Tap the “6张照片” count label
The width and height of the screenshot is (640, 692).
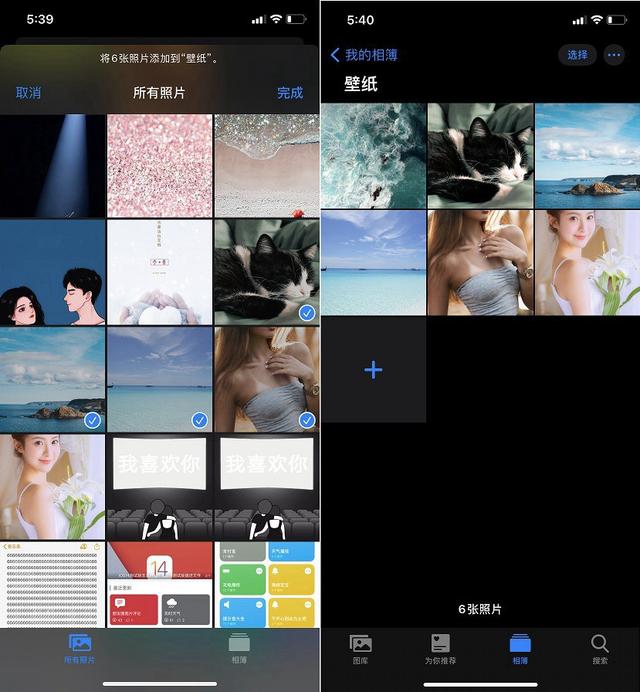(480, 609)
